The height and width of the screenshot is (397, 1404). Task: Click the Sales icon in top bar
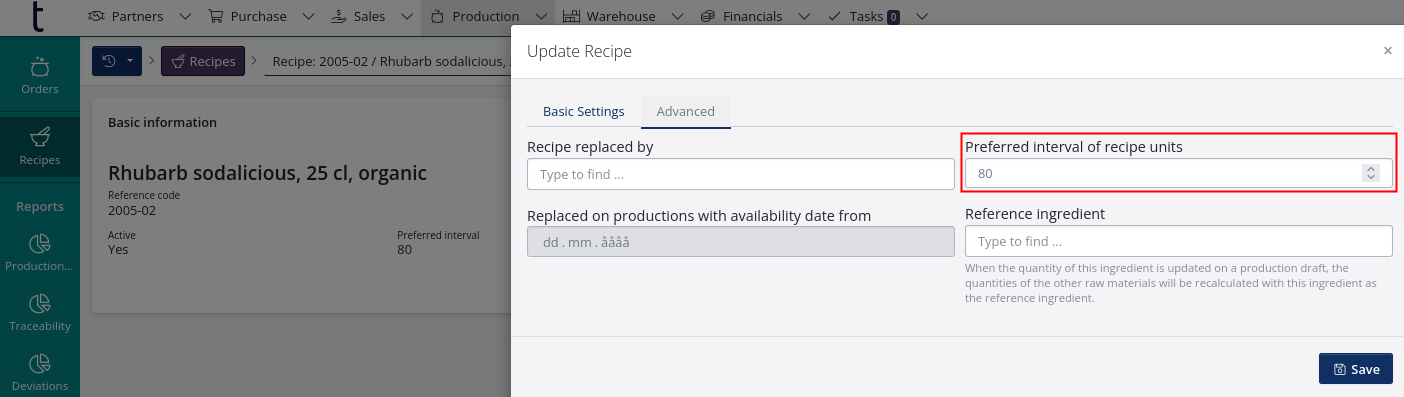point(338,16)
